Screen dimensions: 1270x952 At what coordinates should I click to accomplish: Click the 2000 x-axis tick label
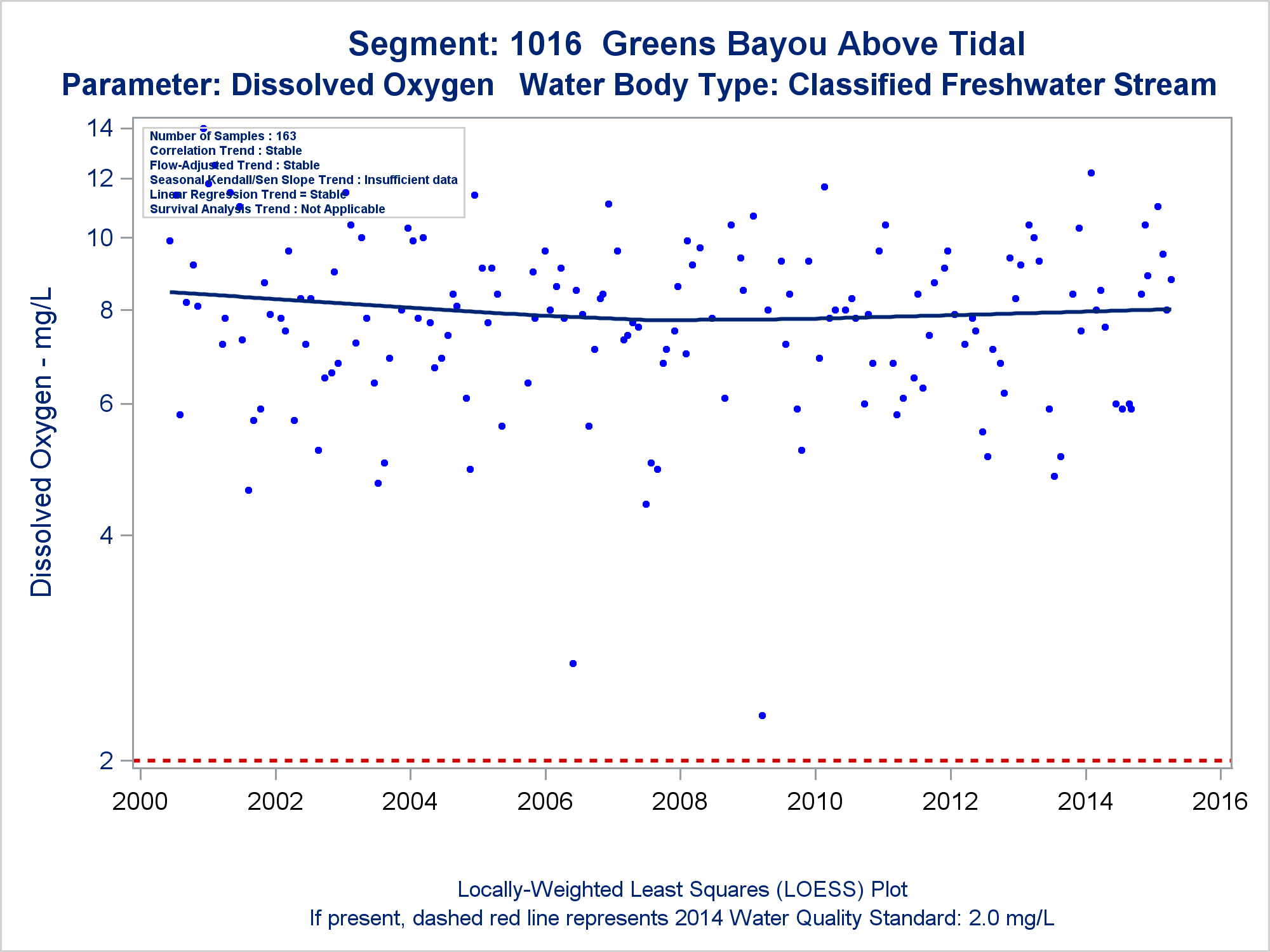pyautogui.click(x=140, y=801)
